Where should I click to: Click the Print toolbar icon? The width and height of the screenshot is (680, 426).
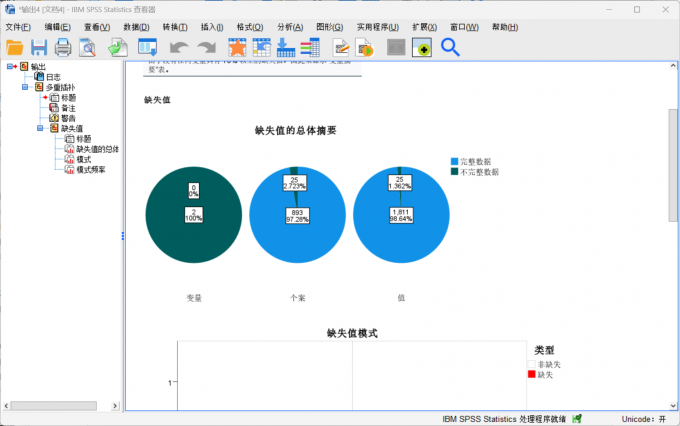[x=63, y=47]
